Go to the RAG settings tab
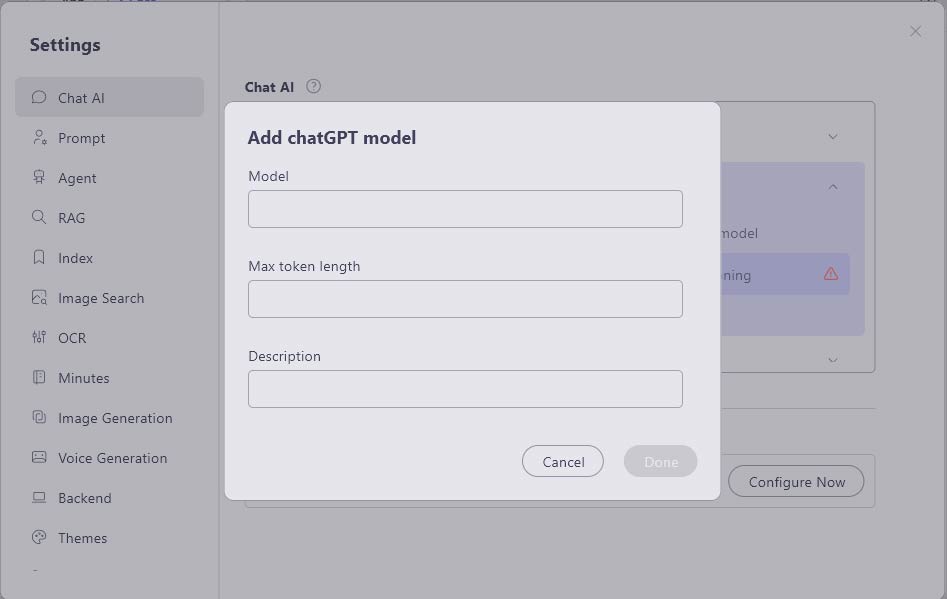 tap(109, 217)
